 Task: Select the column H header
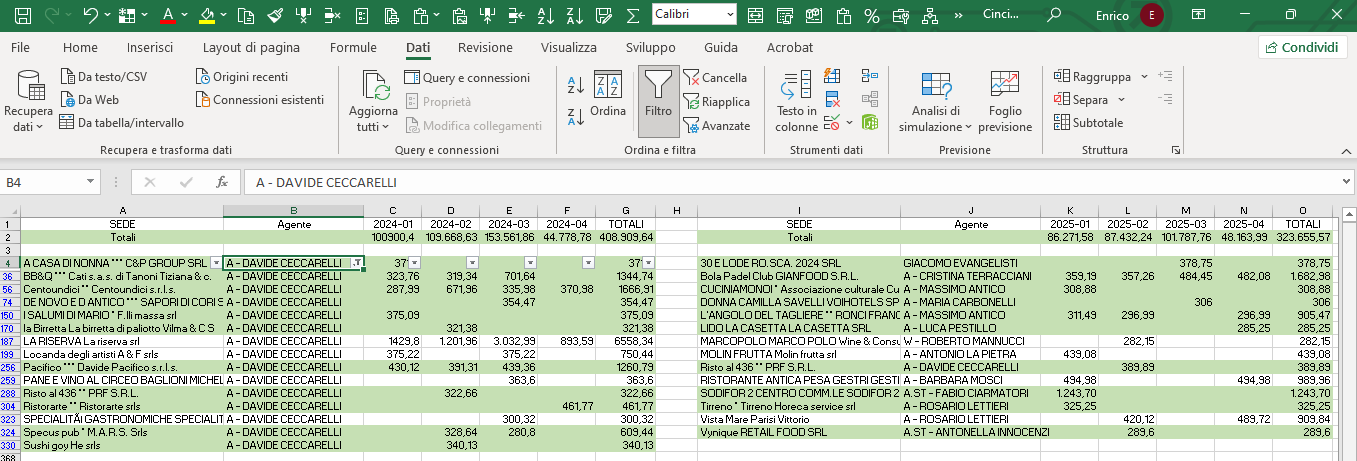coord(677,210)
